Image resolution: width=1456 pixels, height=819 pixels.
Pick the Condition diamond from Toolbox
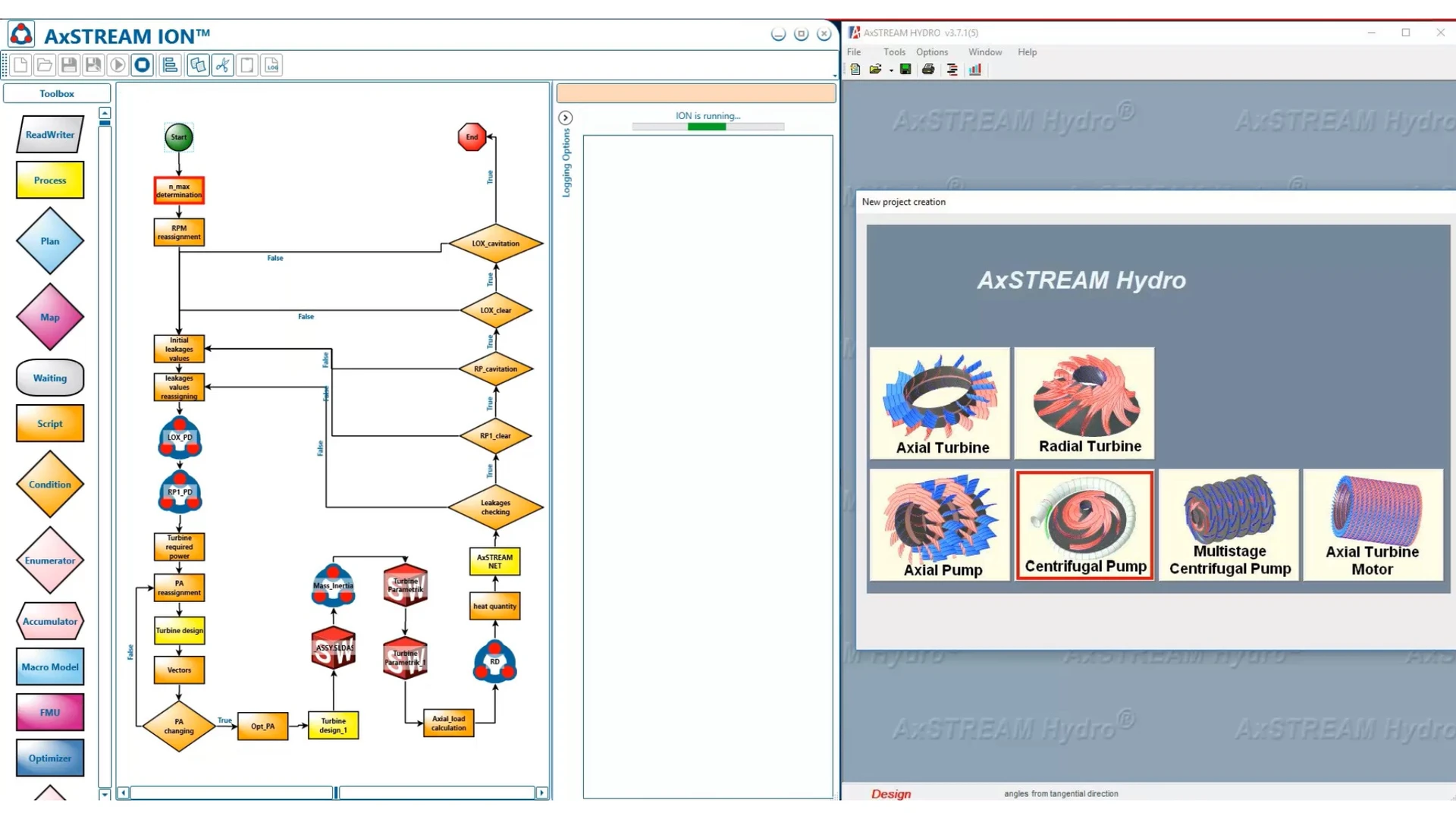(x=50, y=485)
